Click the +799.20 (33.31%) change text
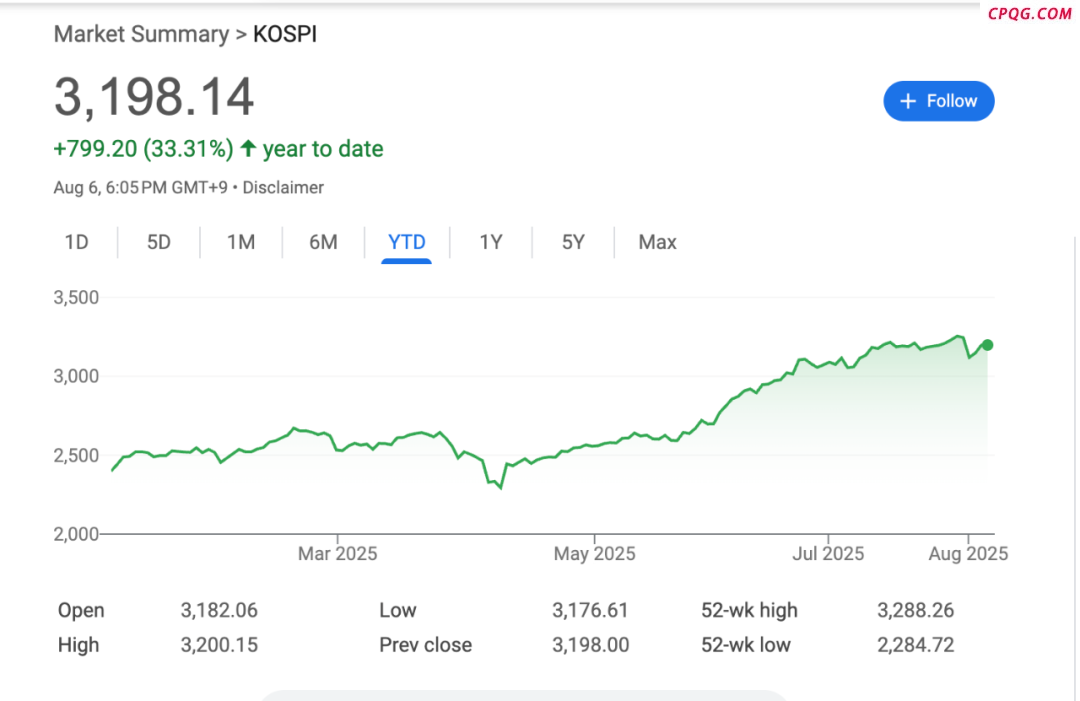 pyautogui.click(x=143, y=149)
